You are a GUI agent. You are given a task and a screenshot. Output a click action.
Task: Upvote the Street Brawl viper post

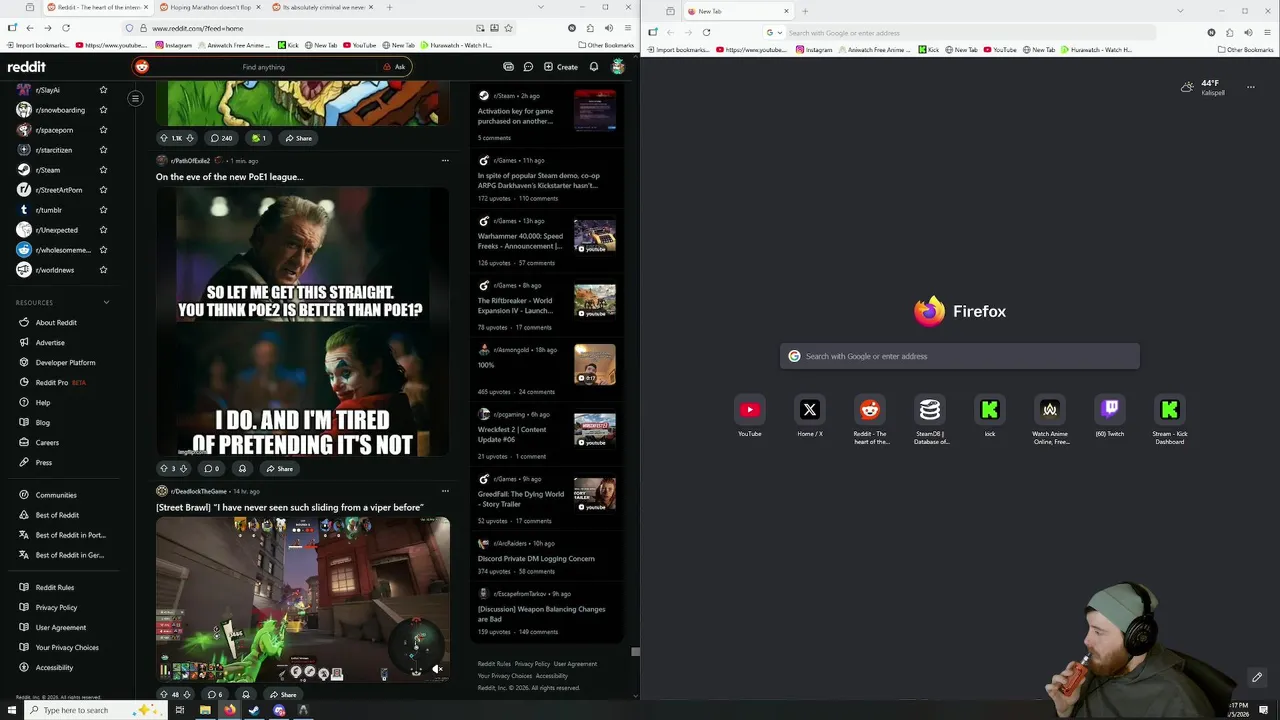164,694
